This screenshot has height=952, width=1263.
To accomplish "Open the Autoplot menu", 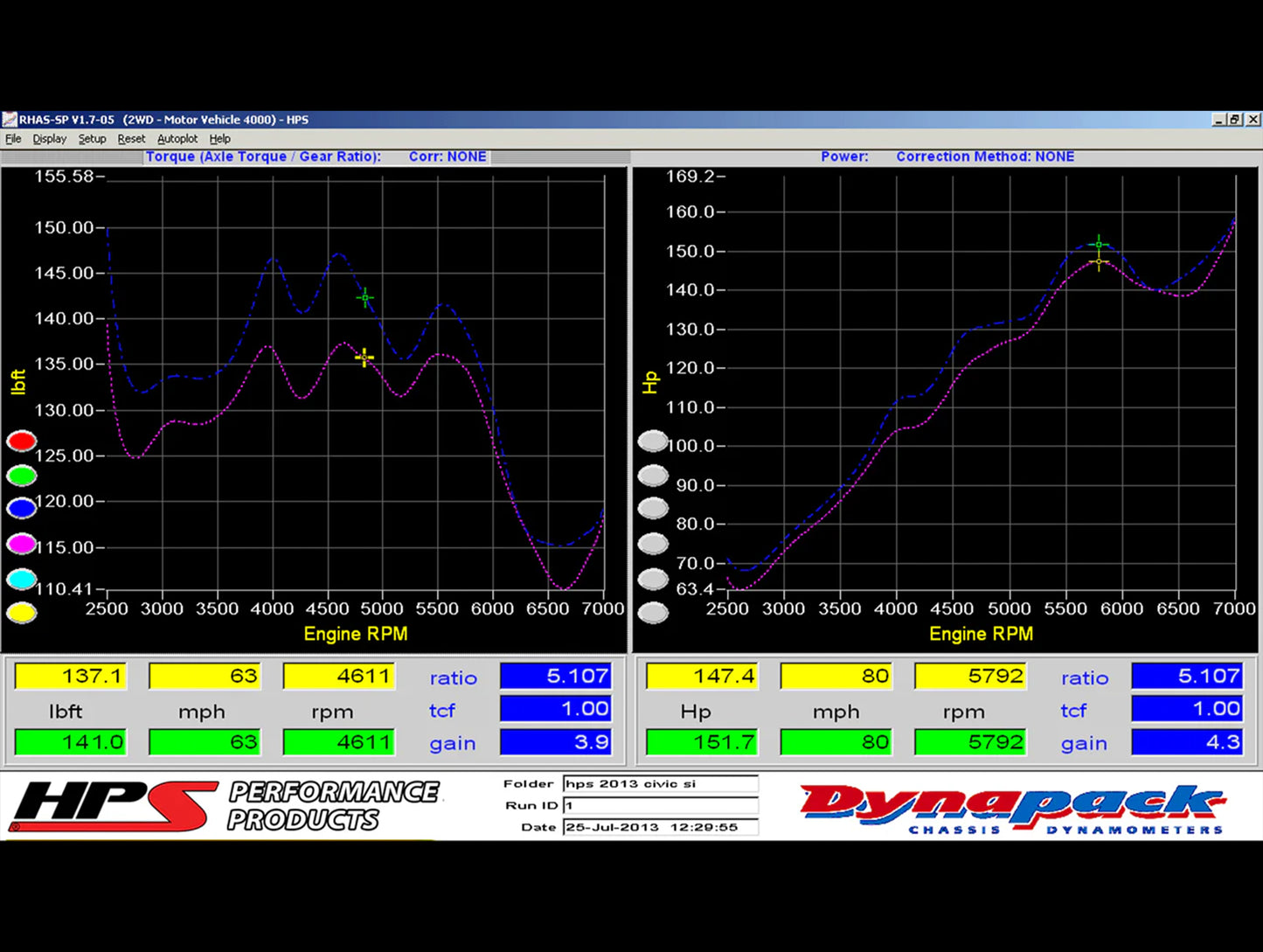I will point(177,139).
